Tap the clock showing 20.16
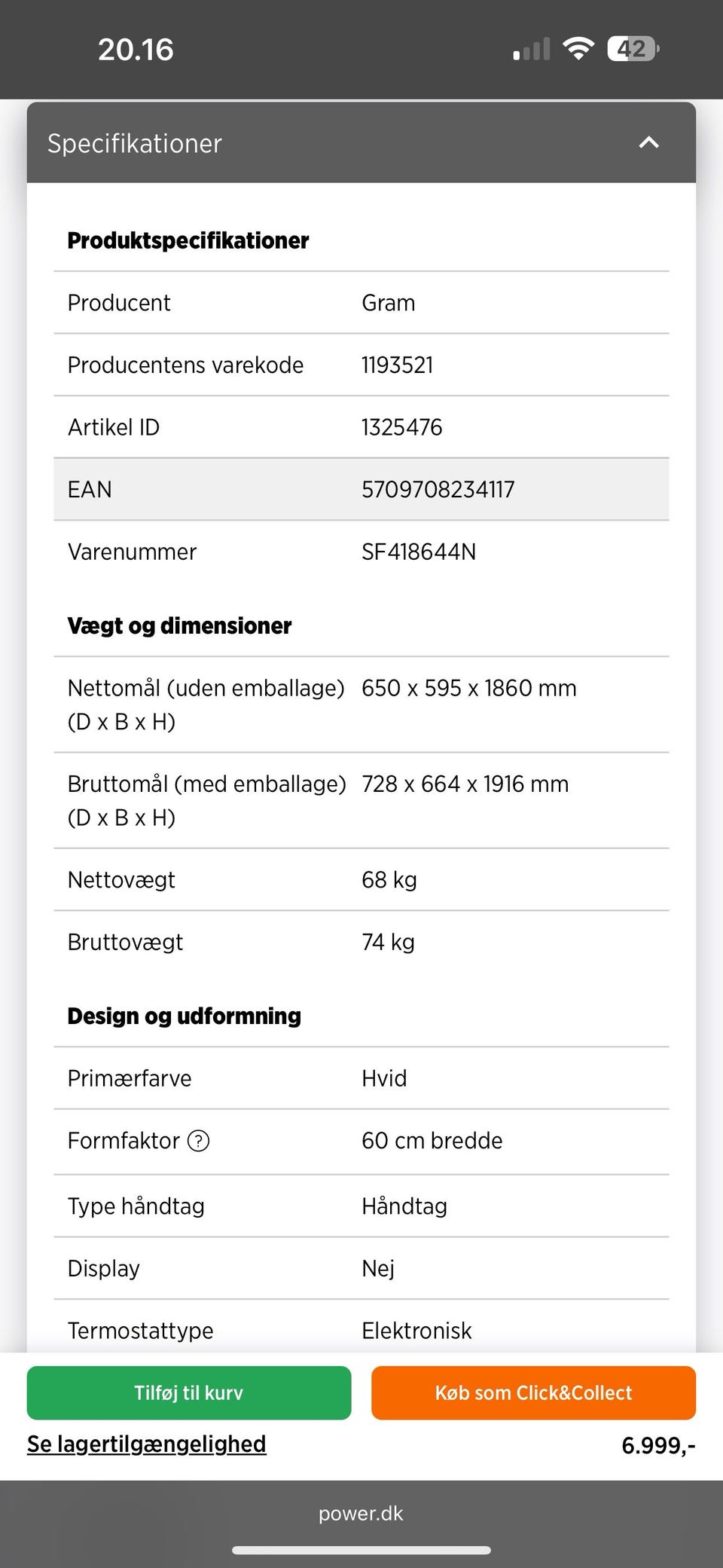This screenshot has height=1568, width=723. [x=136, y=50]
